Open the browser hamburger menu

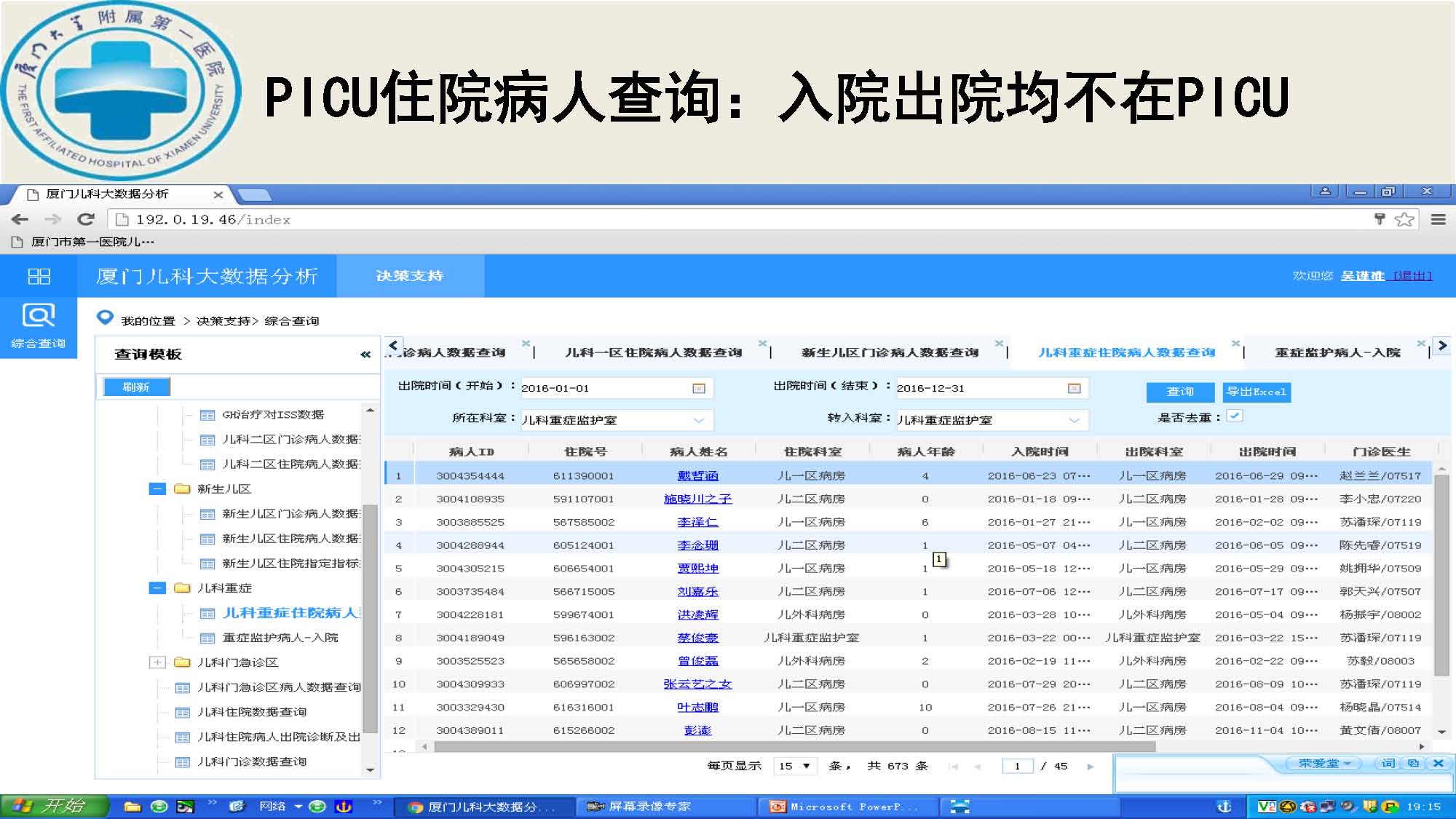[1439, 219]
